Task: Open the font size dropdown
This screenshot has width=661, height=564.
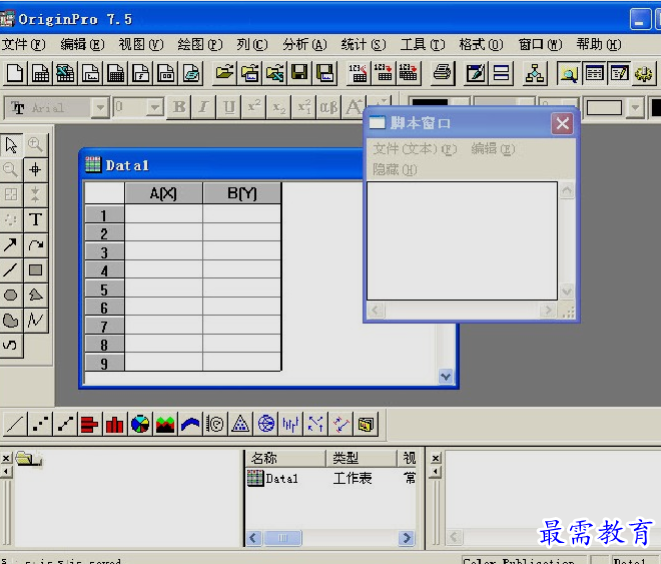Action: tap(155, 107)
